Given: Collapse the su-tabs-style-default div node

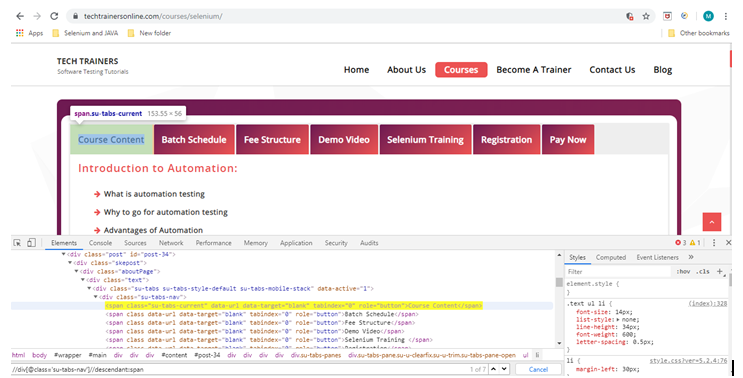Looking at the screenshot, I should click(89, 288).
